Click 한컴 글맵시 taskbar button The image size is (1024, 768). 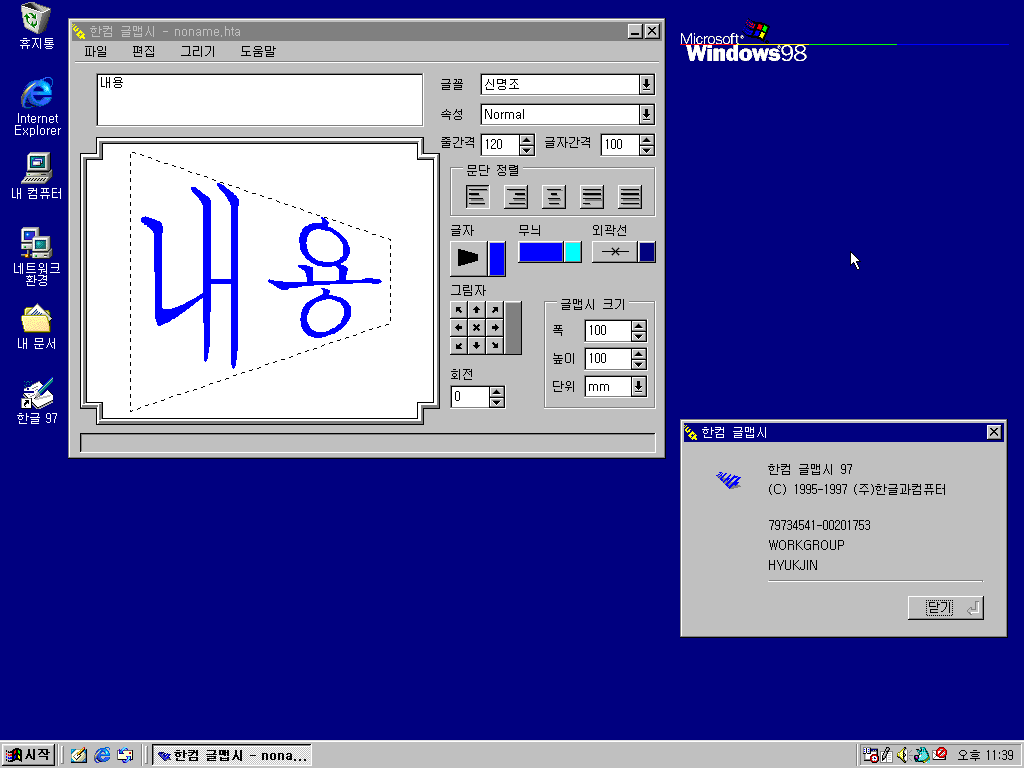click(232, 755)
